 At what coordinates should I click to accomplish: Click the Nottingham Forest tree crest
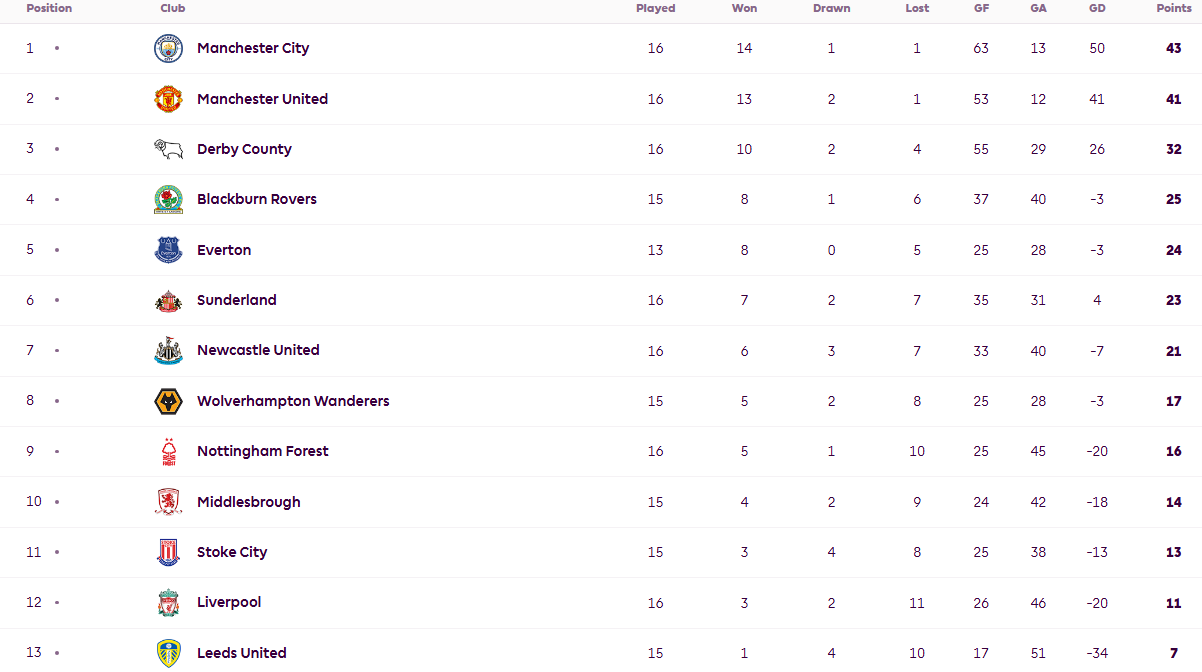click(168, 452)
